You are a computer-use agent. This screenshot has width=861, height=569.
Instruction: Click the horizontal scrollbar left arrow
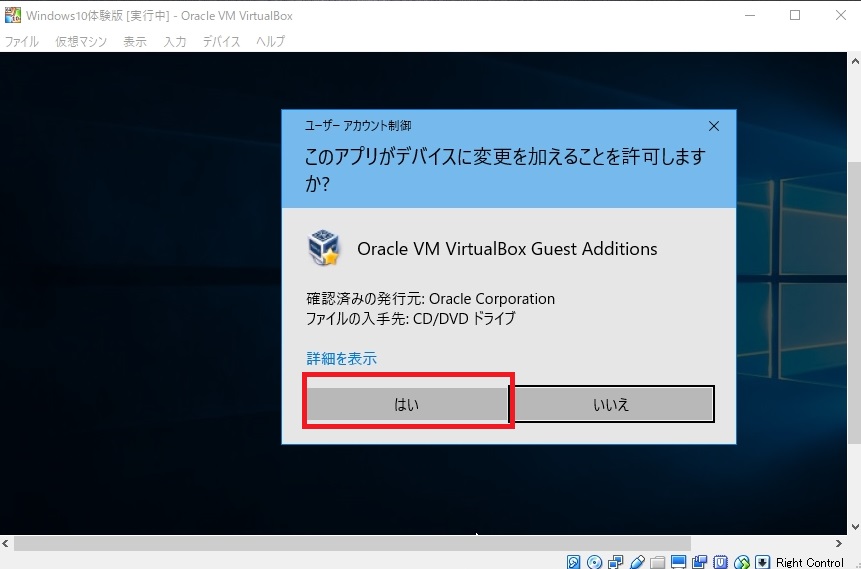pyautogui.click(x=5, y=544)
